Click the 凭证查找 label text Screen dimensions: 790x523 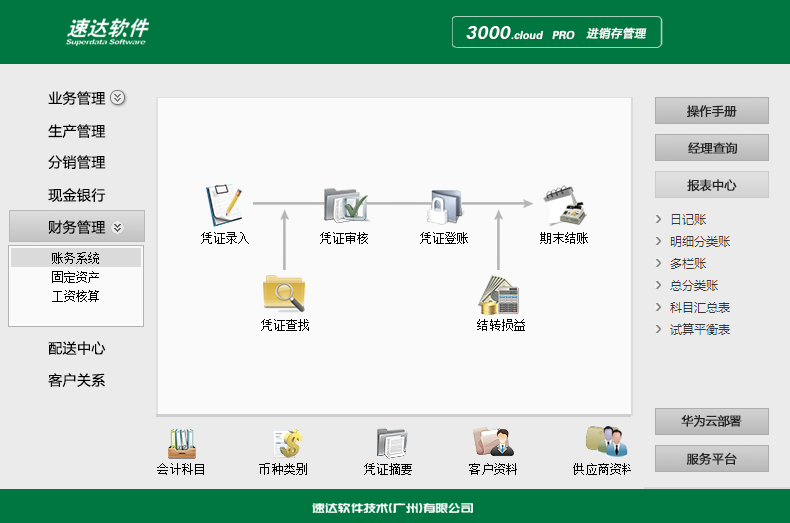click(x=285, y=325)
